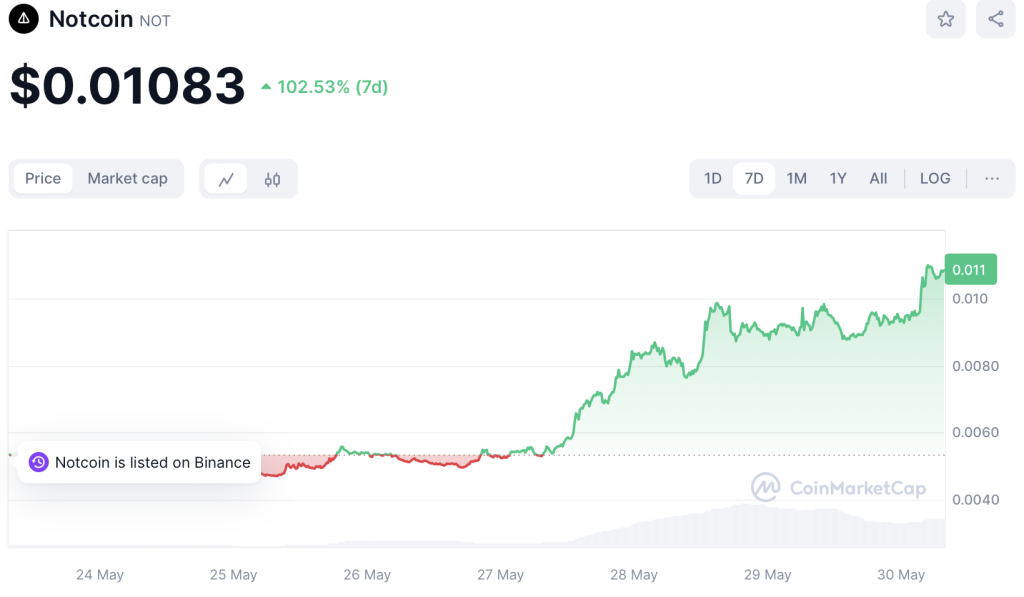Enable LOG scale on the chart
This screenshot has height=597, width=1024.
[934, 178]
